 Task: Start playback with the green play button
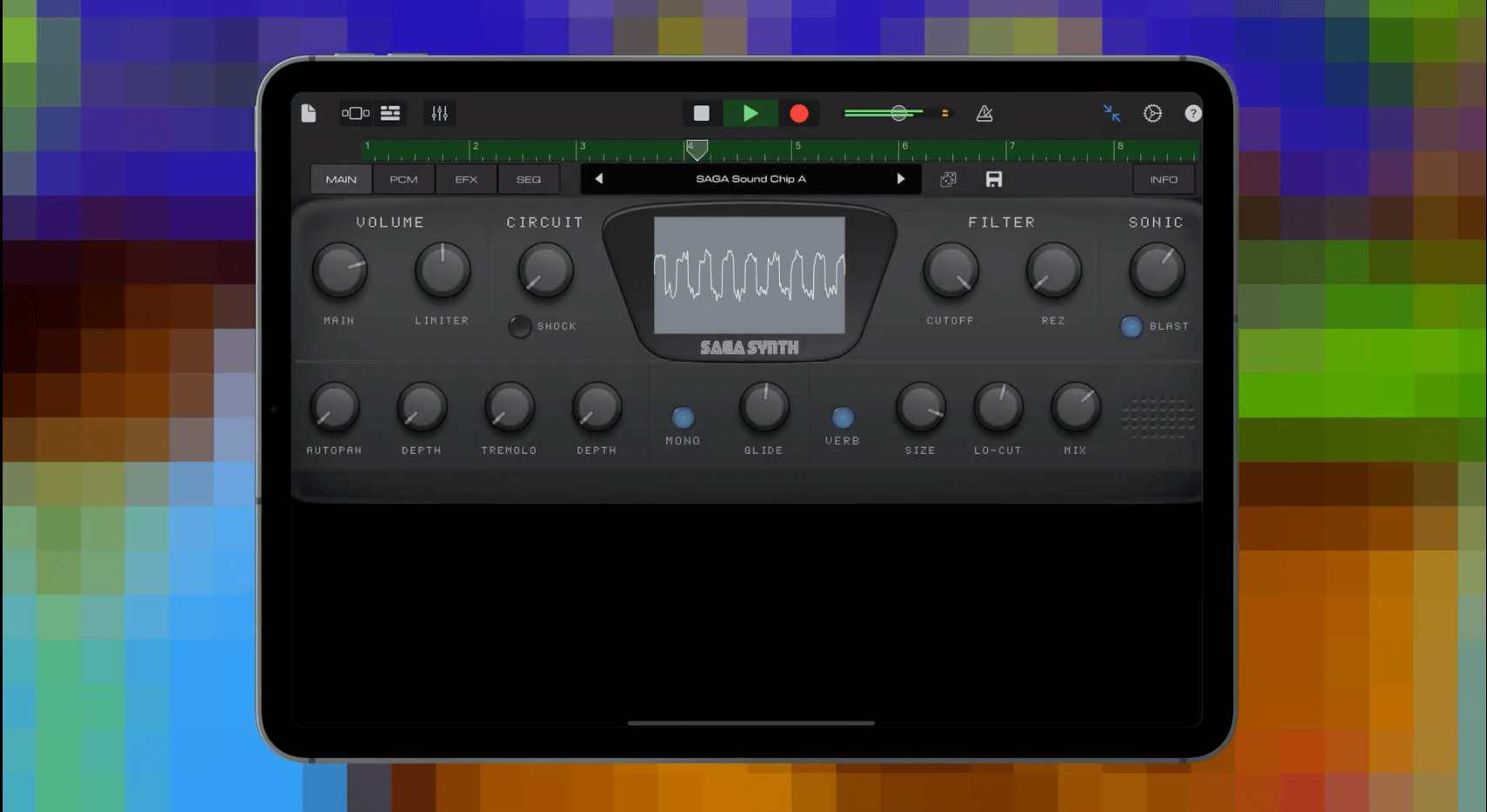750,113
